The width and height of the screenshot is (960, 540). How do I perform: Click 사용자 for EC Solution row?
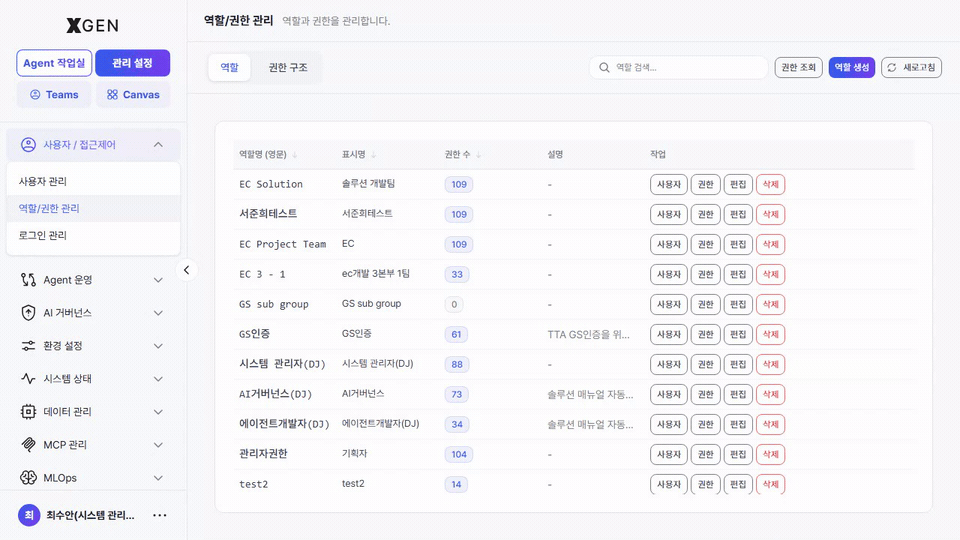[669, 184]
